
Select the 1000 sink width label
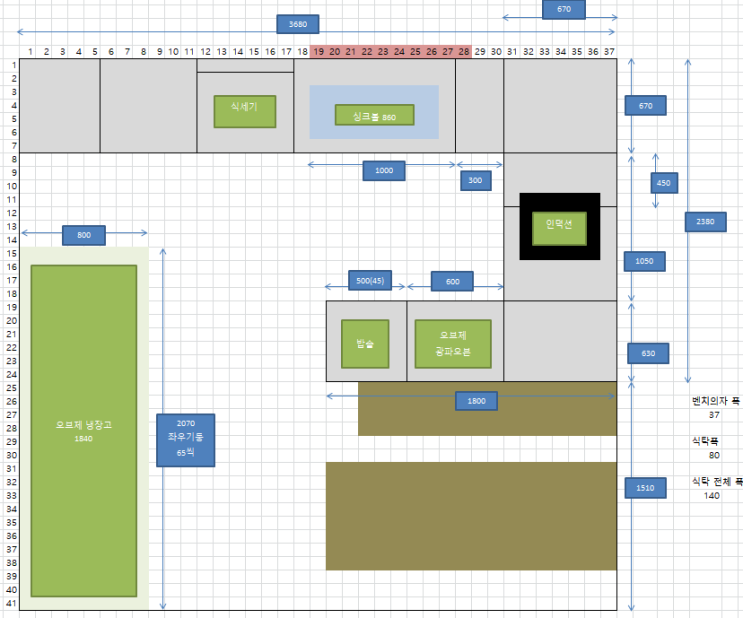[x=384, y=171]
